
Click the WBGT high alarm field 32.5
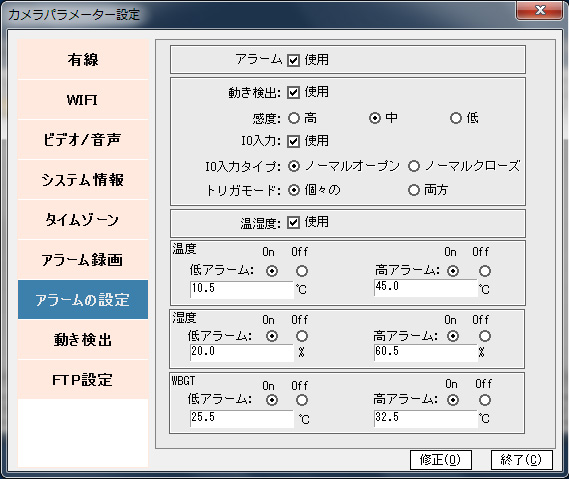[426, 418]
